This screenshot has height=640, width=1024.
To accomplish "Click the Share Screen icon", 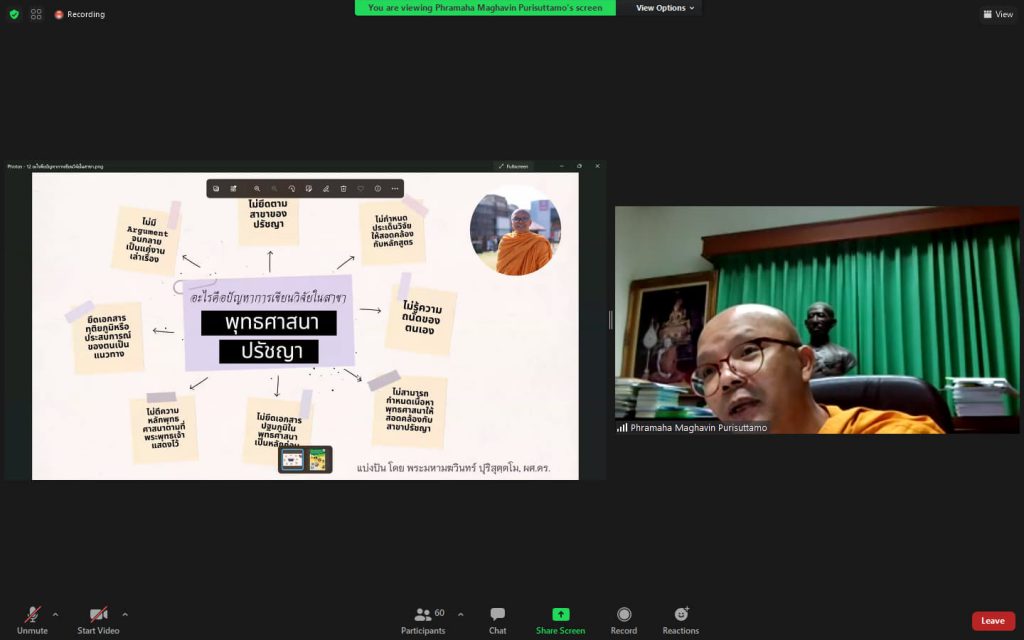I will pos(560,615).
